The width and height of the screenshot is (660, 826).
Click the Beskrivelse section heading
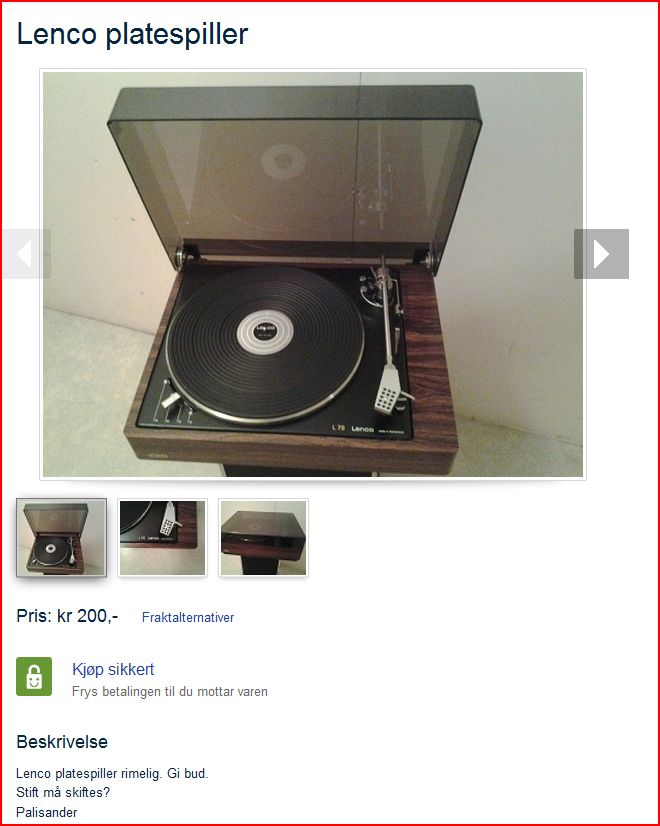[62, 742]
